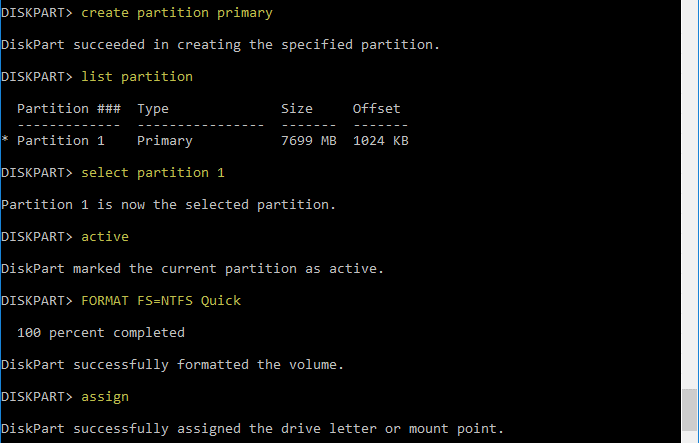Click the '1024 KB' offset value
699x443 pixels.
coord(380,140)
